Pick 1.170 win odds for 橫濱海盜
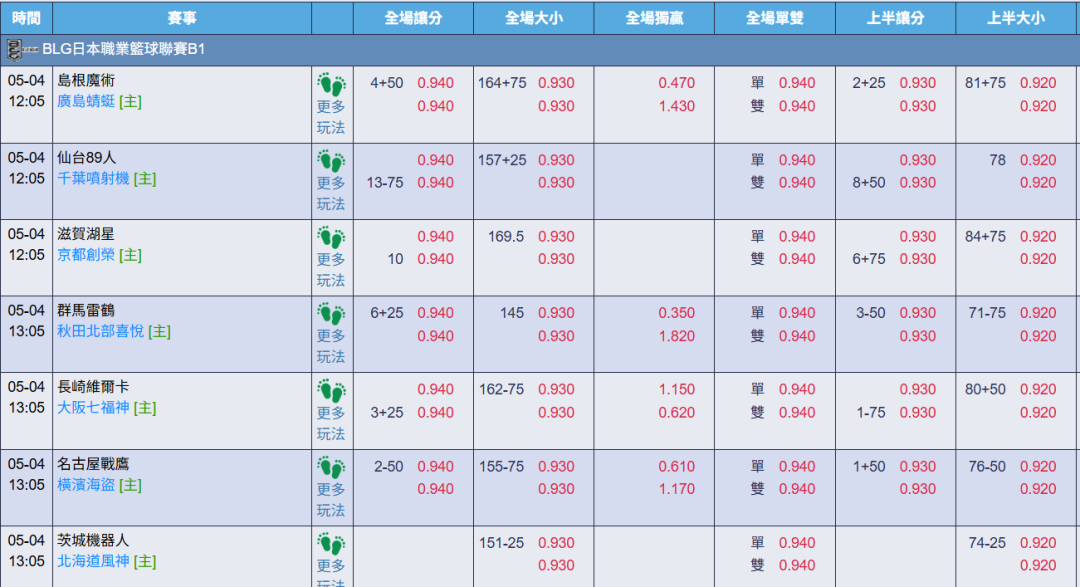This screenshot has height=587, width=1080. 677,489
